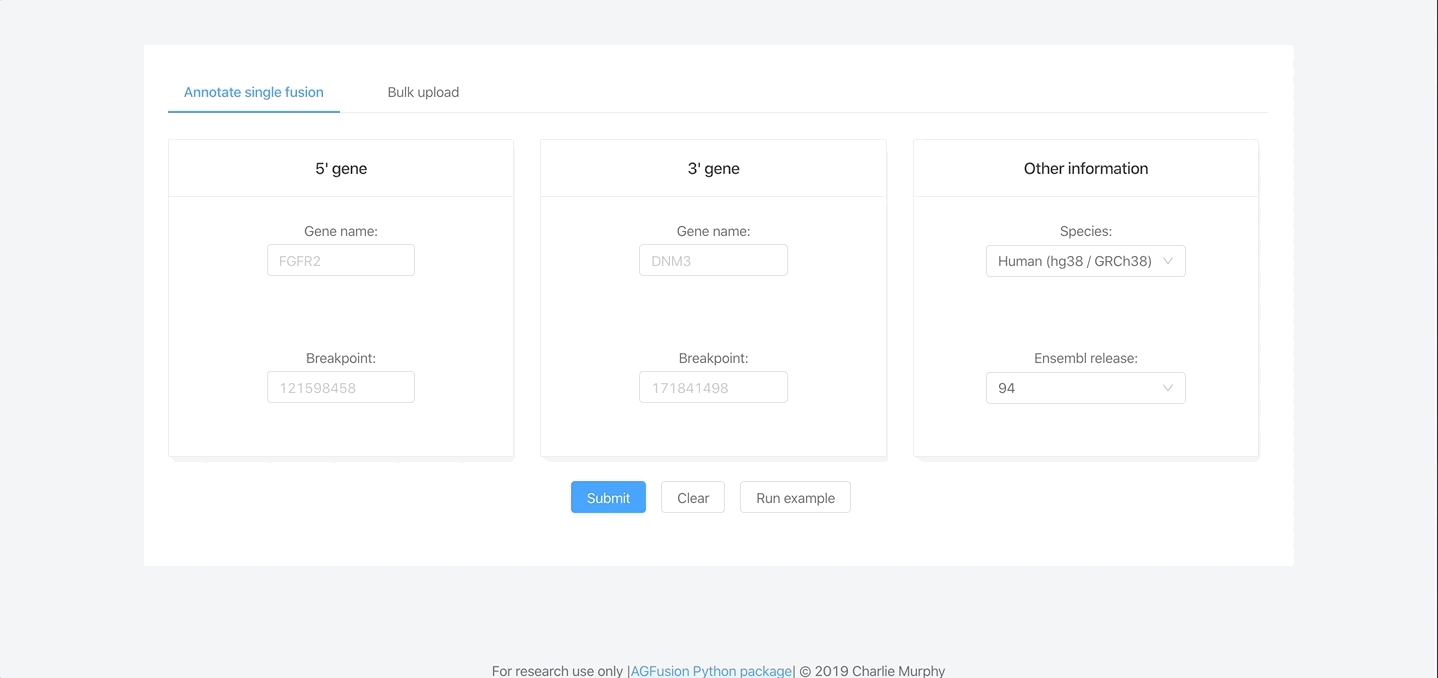Viewport: 1438px width, 678px height.
Task: Click the FGFR2 placeholder input box
Action: 340,260
